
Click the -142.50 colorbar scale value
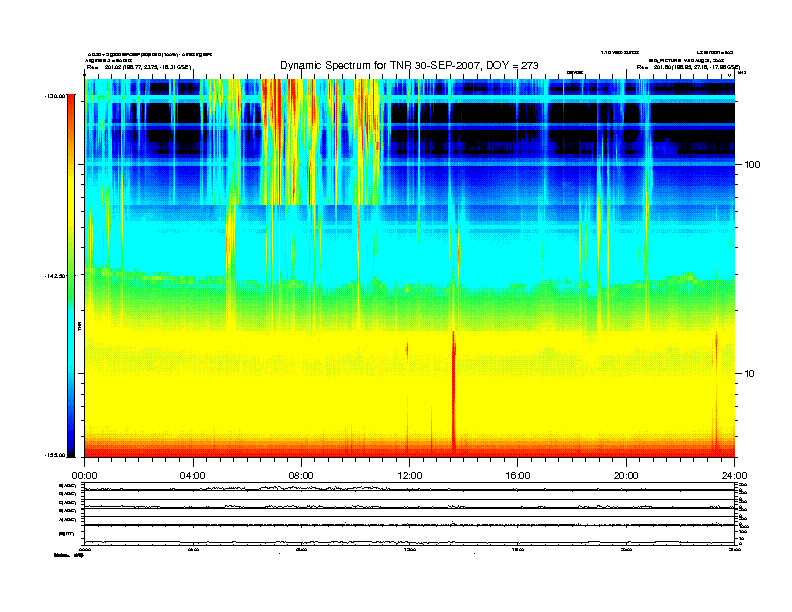pyautogui.click(x=56, y=276)
